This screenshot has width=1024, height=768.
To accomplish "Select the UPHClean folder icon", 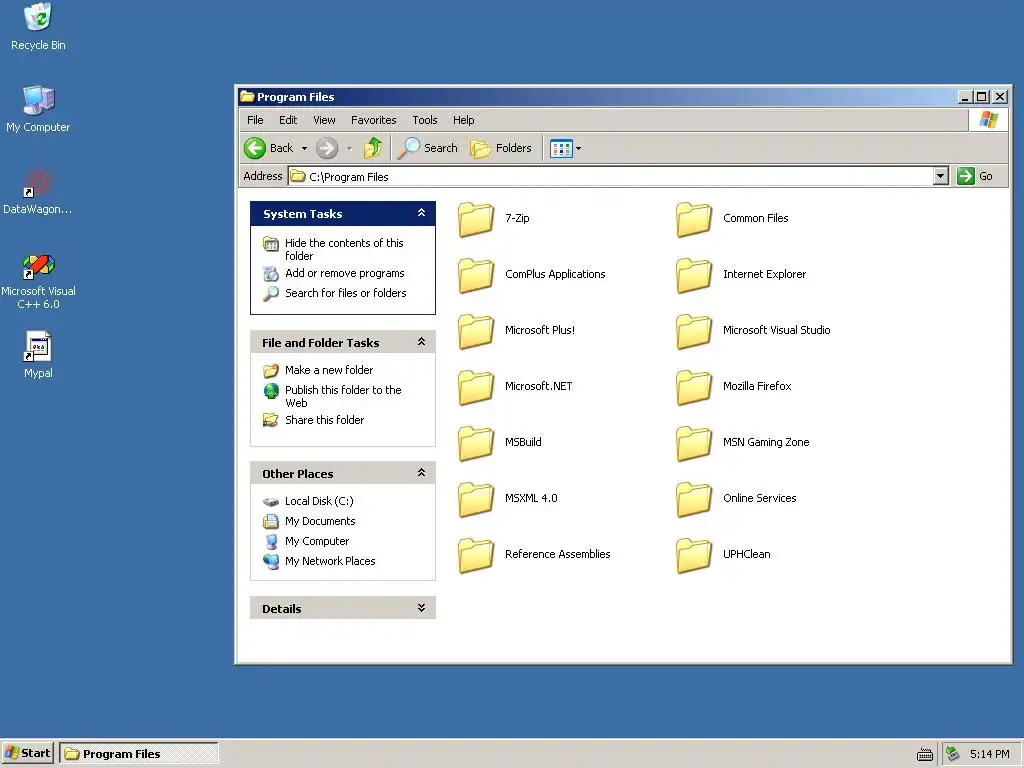I will [x=694, y=555].
